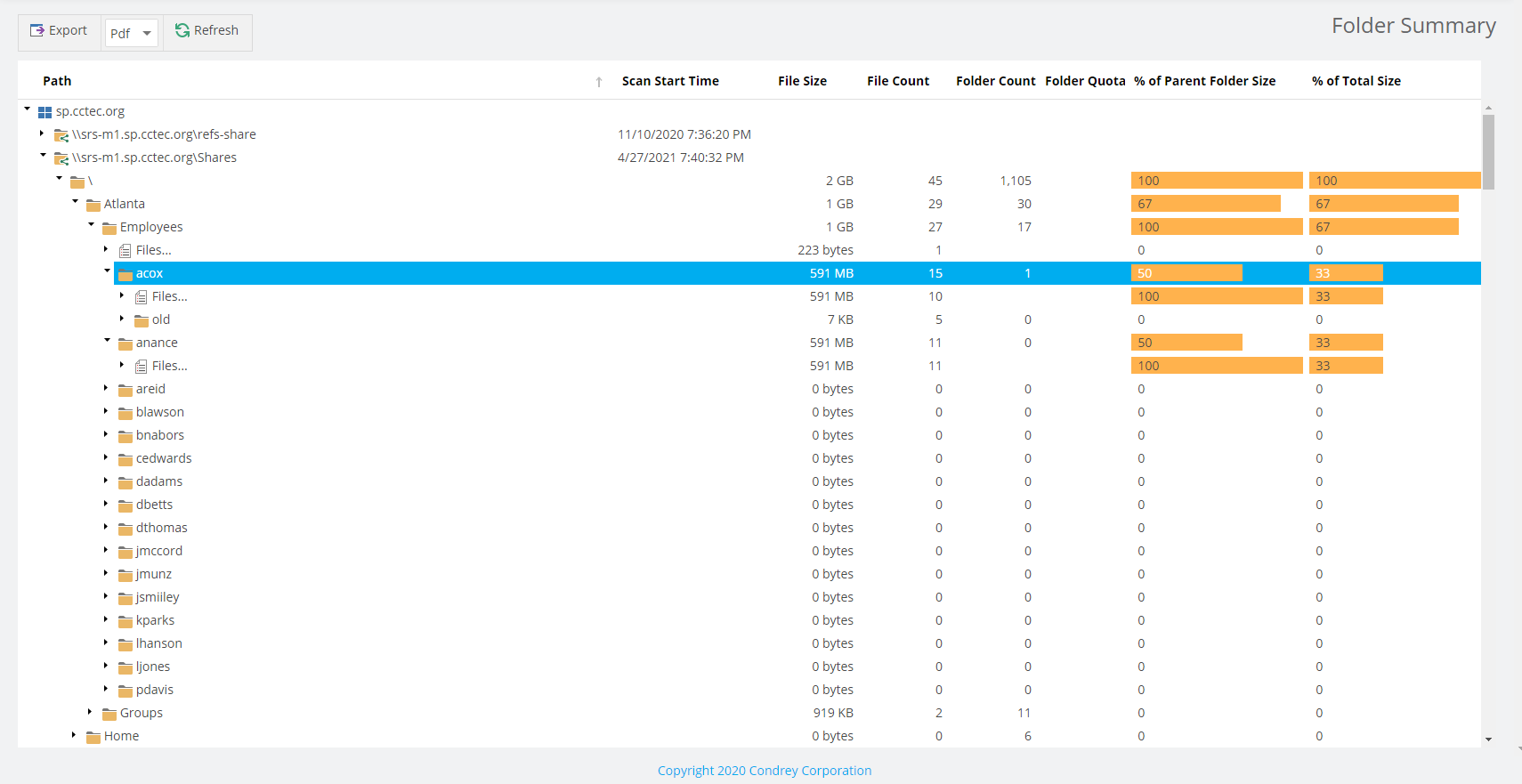Open the Pdf export format dropdown
1522x784 pixels.
coord(132,33)
